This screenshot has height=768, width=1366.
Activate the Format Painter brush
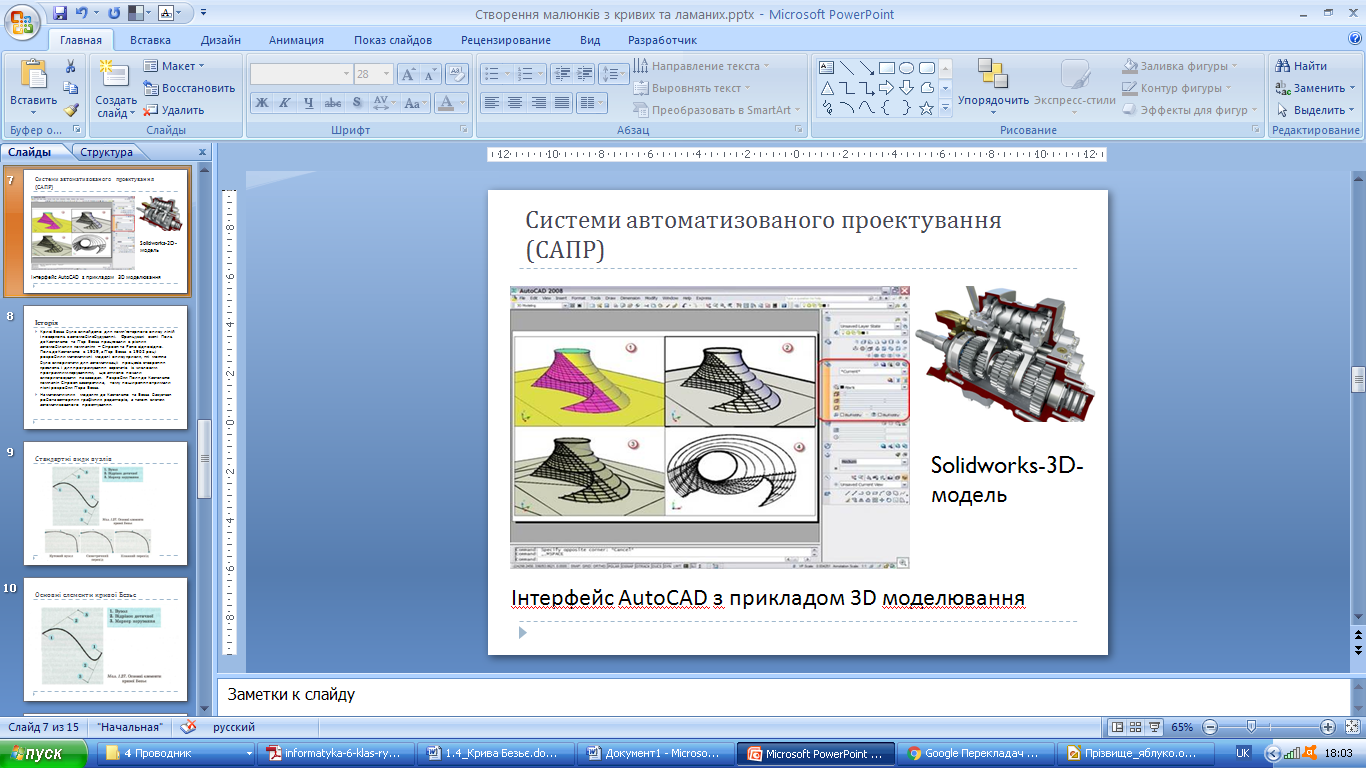tap(71, 110)
